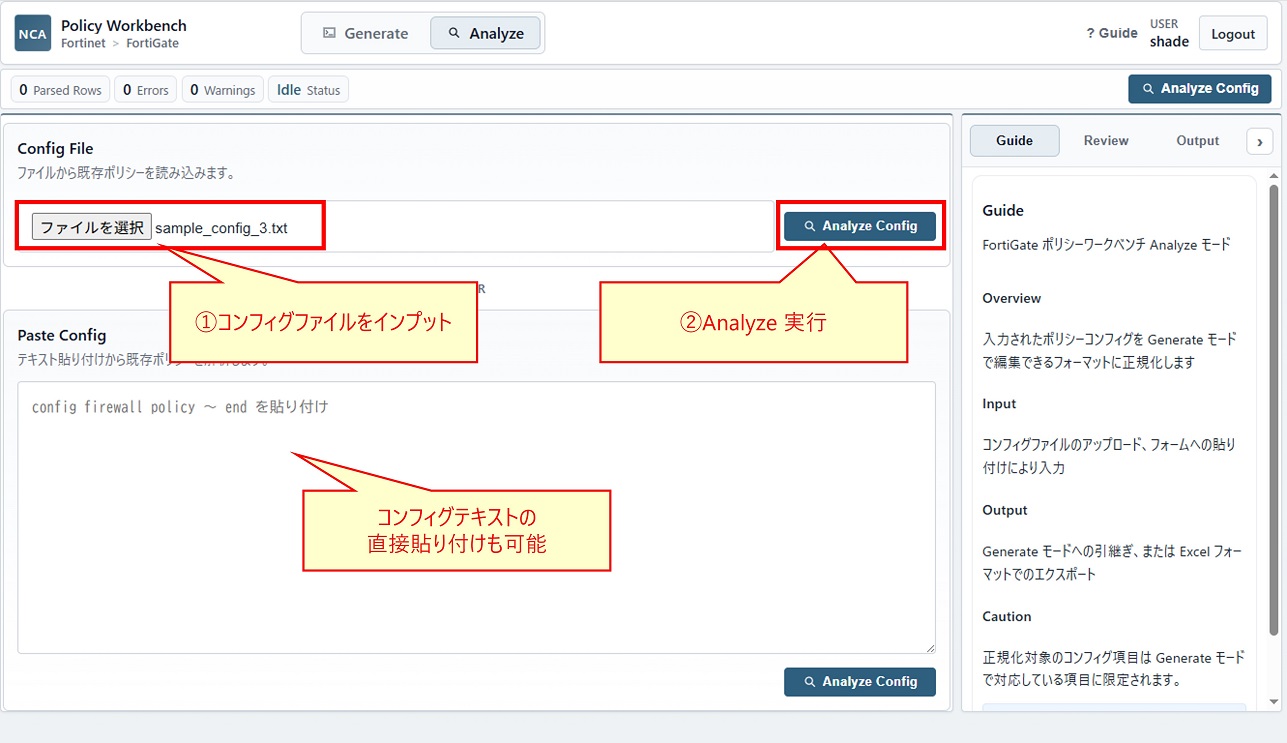Switch to Generate mode
Viewport: 1287px width, 743px height.
[366, 33]
